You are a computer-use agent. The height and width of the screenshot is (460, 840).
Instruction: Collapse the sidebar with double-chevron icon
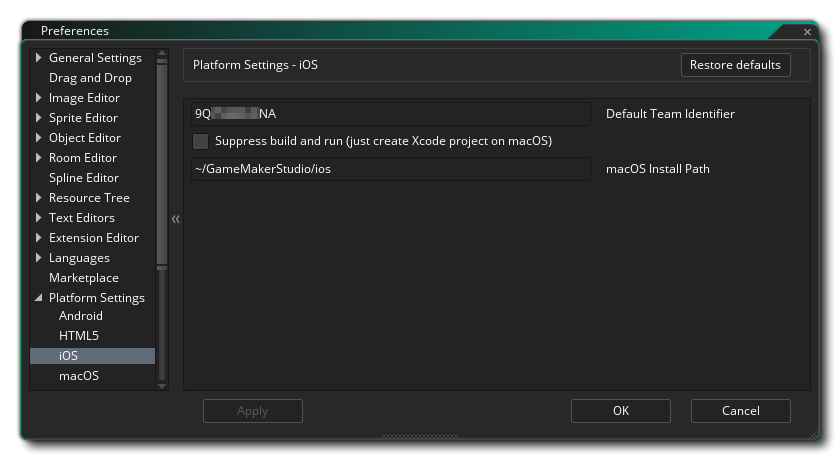point(175,218)
